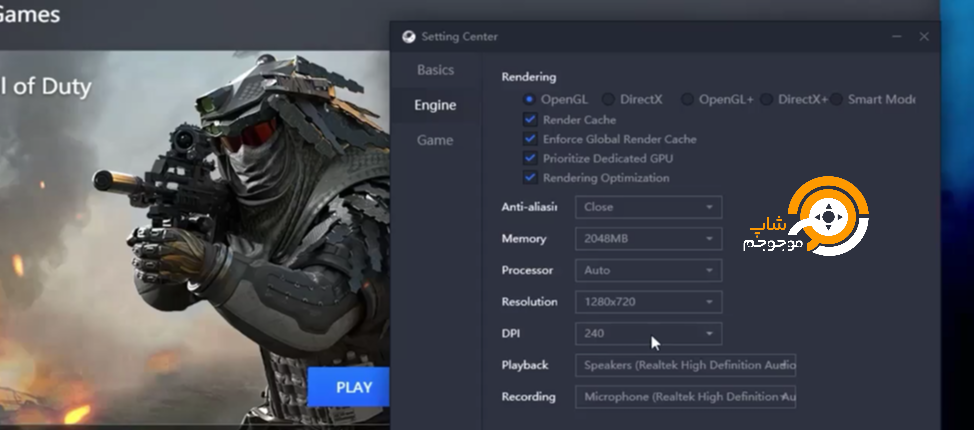Disable Rendering Optimization checkbox
The height and width of the screenshot is (430, 974).
530,177
